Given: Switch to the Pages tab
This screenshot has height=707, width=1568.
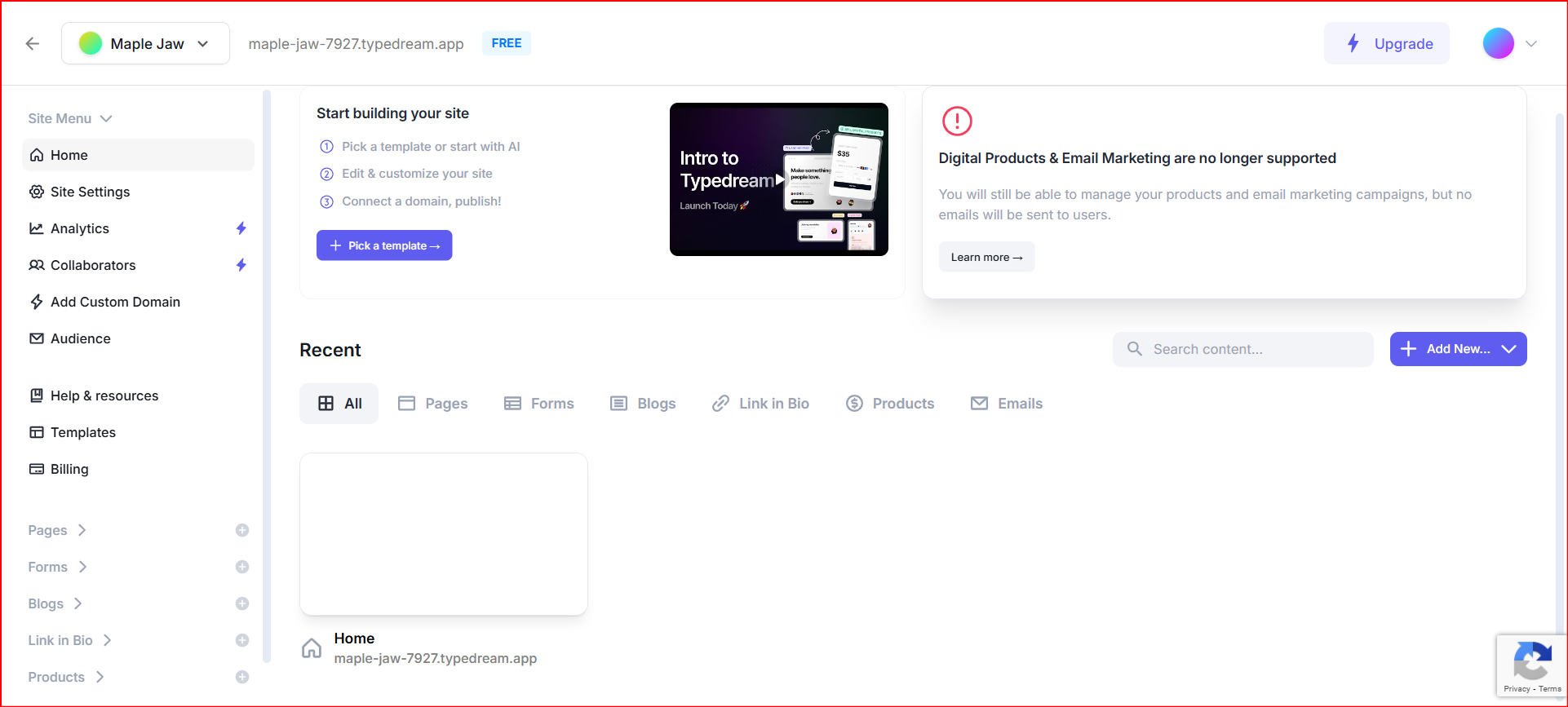Looking at the screenshot, I should [x=432, y=404].
